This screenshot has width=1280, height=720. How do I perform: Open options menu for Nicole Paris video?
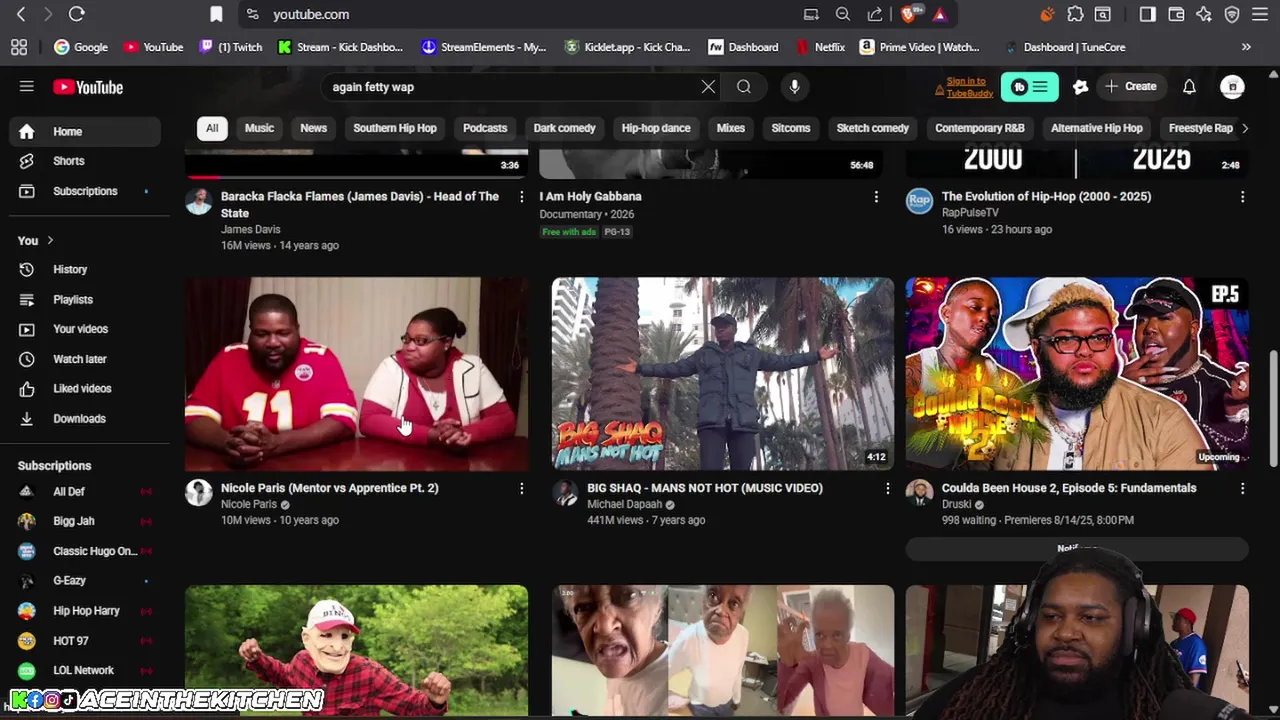tap(521, 488)
